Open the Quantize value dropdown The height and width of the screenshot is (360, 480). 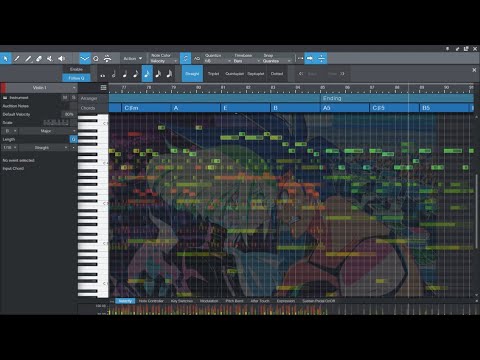[217, 61]
